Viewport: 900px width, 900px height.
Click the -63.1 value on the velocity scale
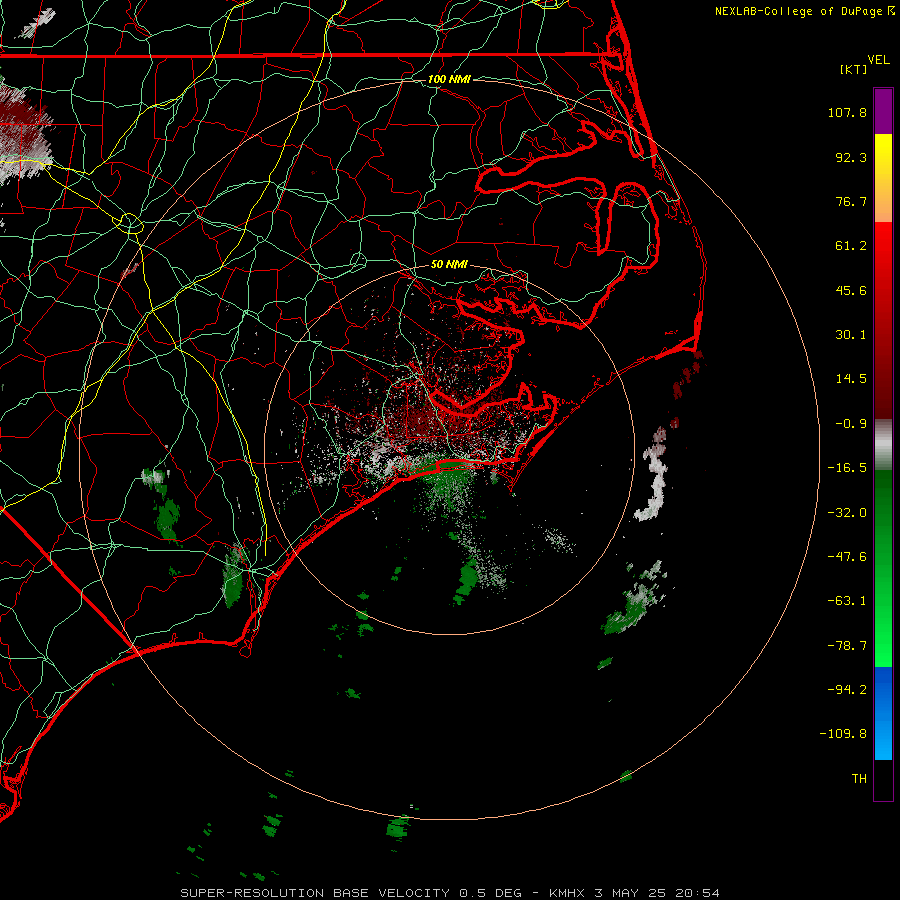coord(847,601)
